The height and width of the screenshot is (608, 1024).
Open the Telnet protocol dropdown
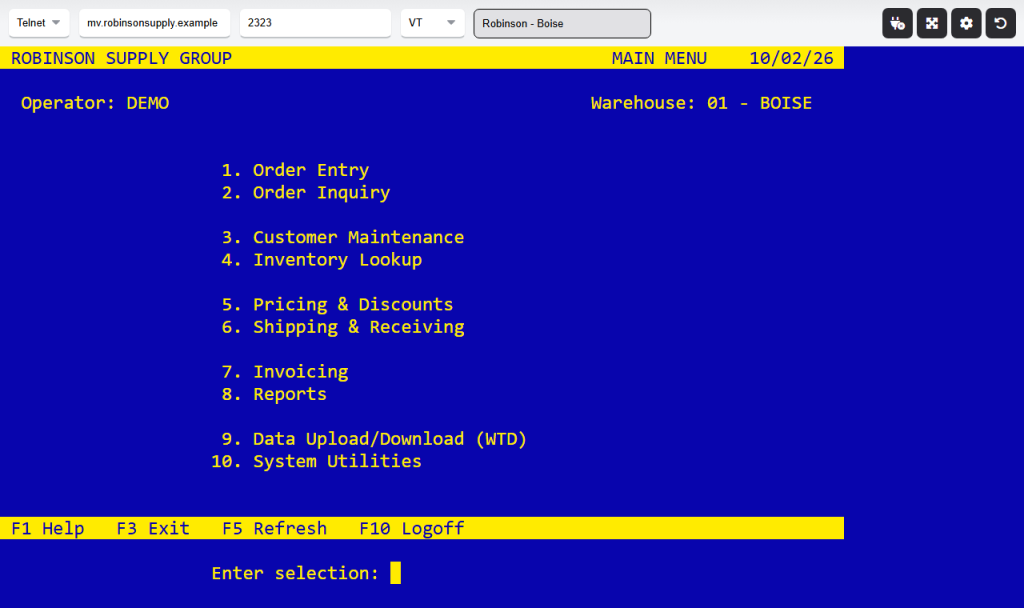39,23
